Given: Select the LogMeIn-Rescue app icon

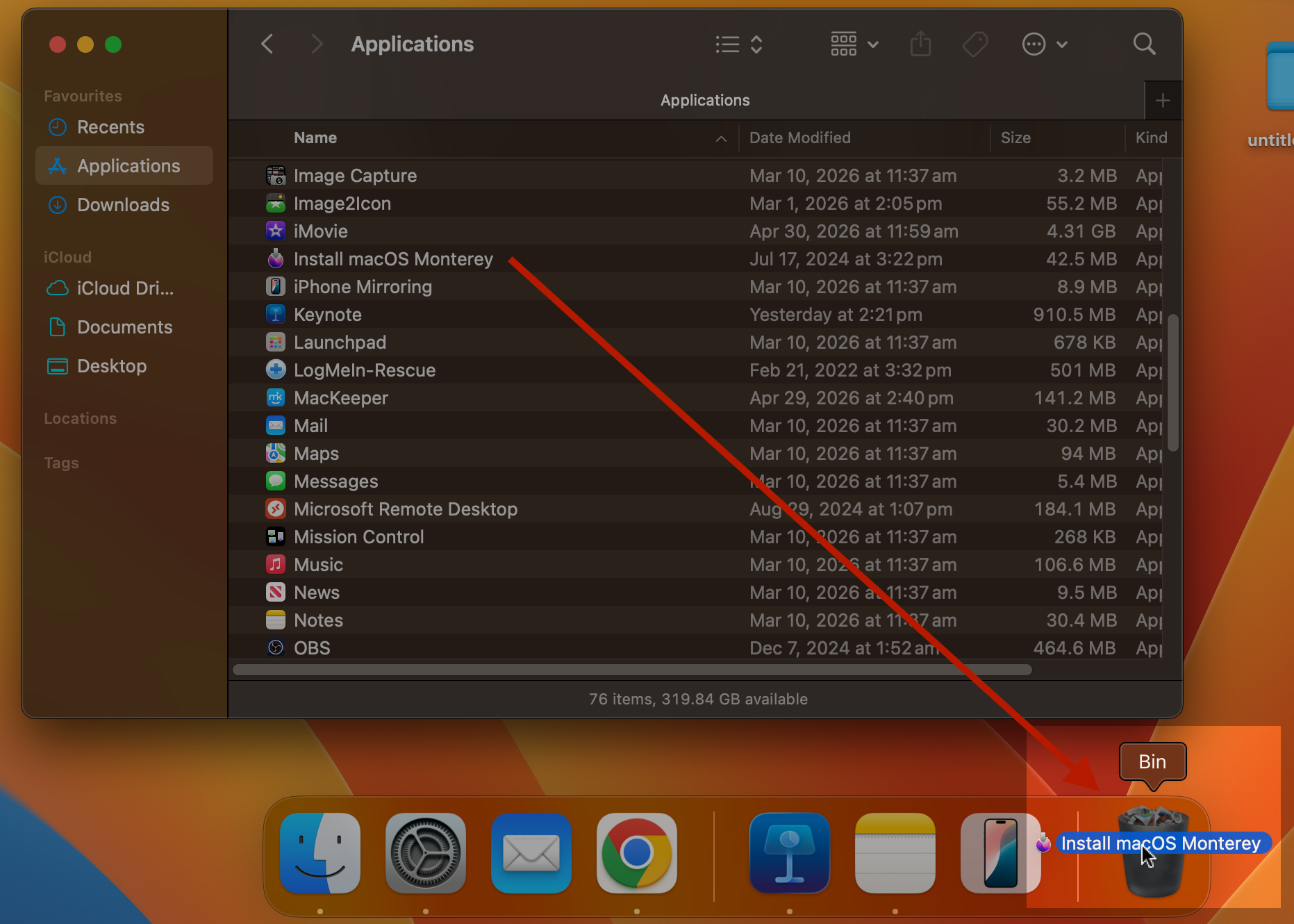Looking at the screenshot, I should point(276,370).
